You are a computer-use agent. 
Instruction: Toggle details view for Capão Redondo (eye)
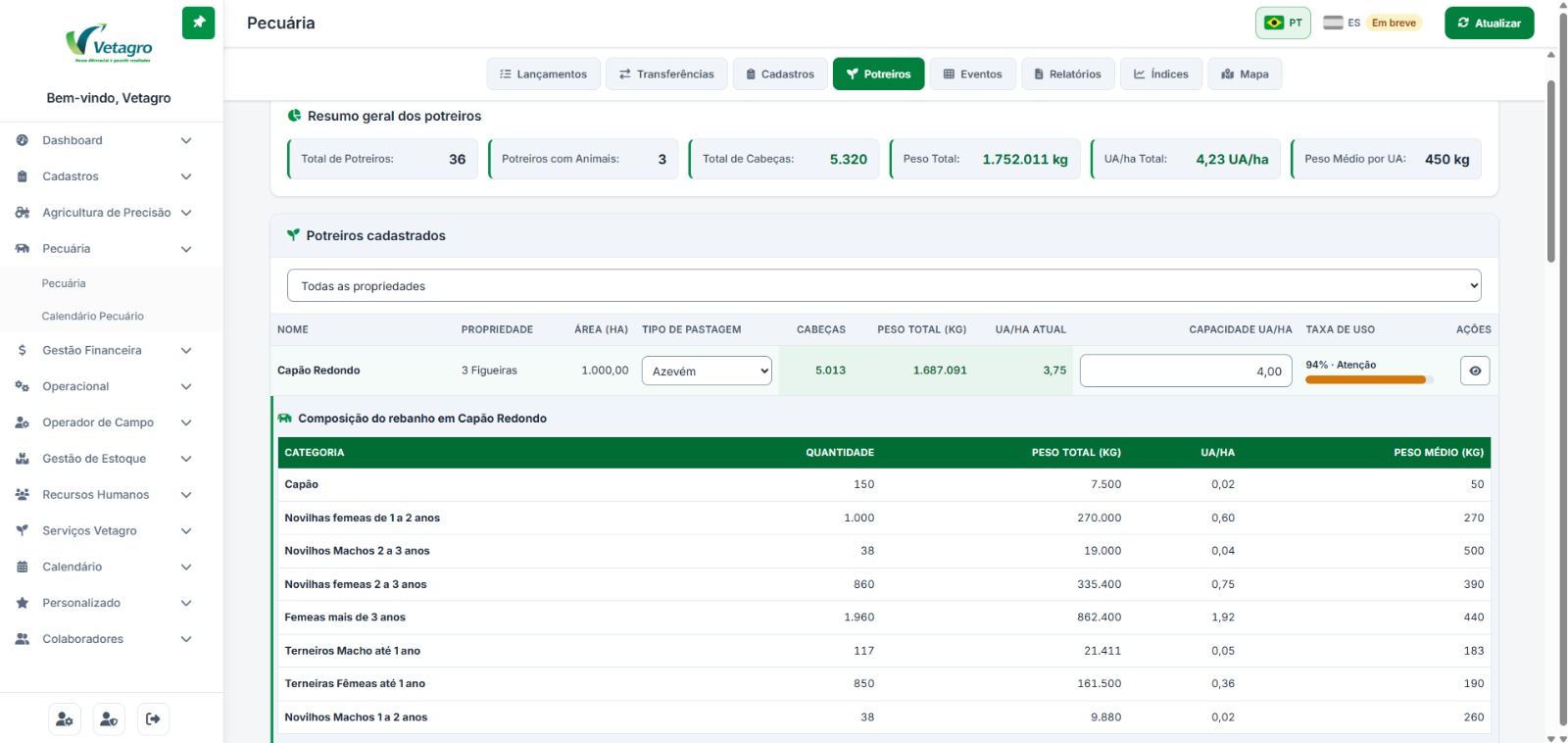pyautogui.click(x=1475, y=371)
